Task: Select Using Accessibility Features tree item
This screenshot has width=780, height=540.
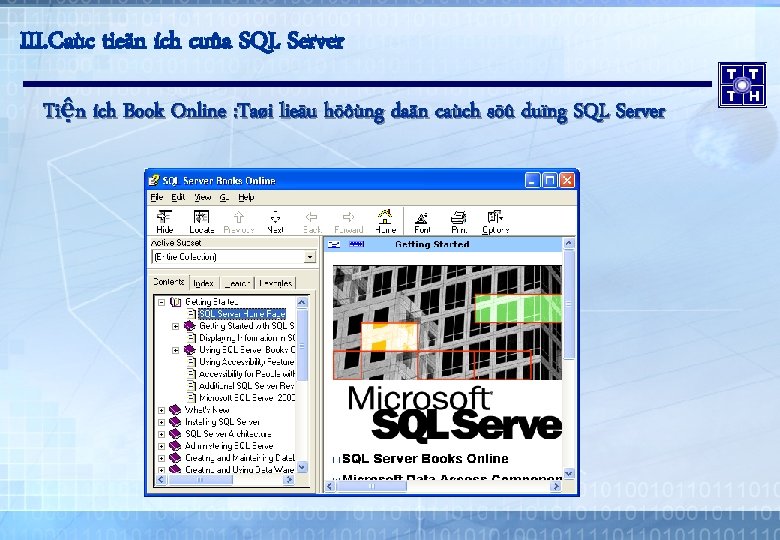Action: (x=247, y=361)
